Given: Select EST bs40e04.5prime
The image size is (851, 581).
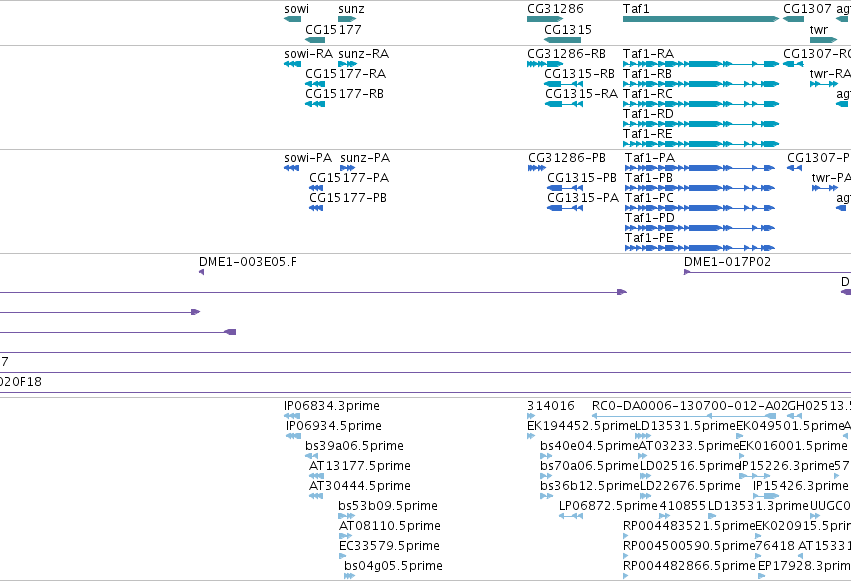Looking at the screenshot, I should click(547, 456).
